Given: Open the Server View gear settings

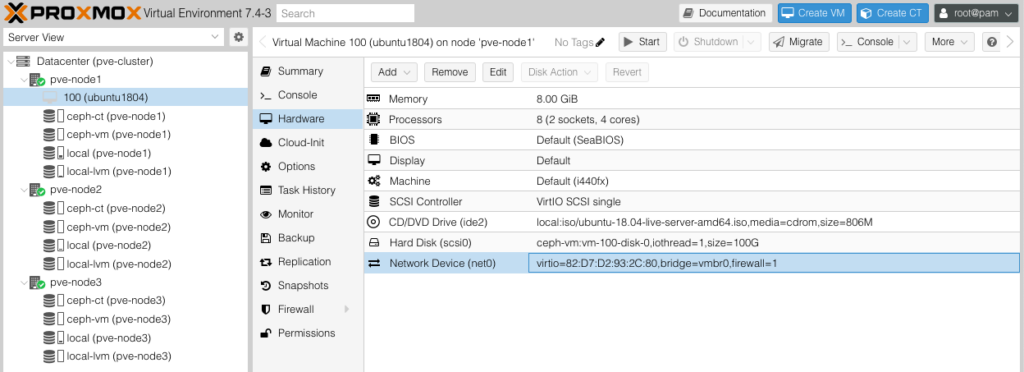Looking at the screenshot, I should coord(239,37).
